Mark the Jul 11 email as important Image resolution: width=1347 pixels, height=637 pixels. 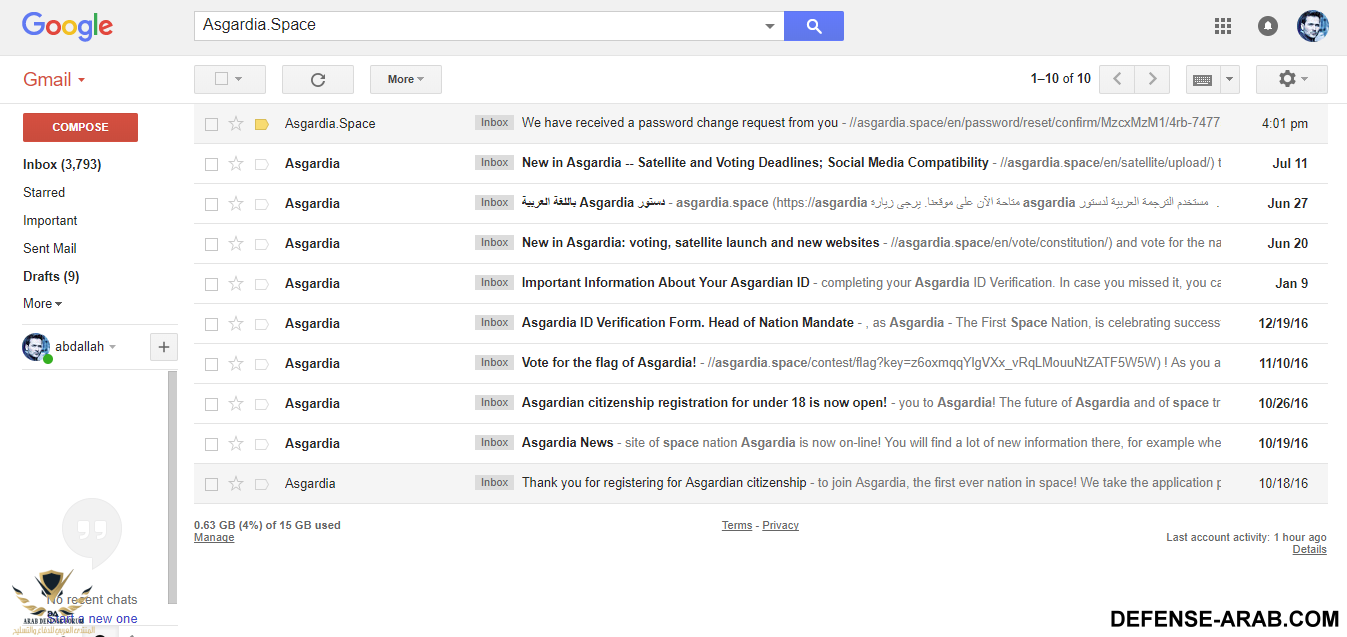(262, 164)
